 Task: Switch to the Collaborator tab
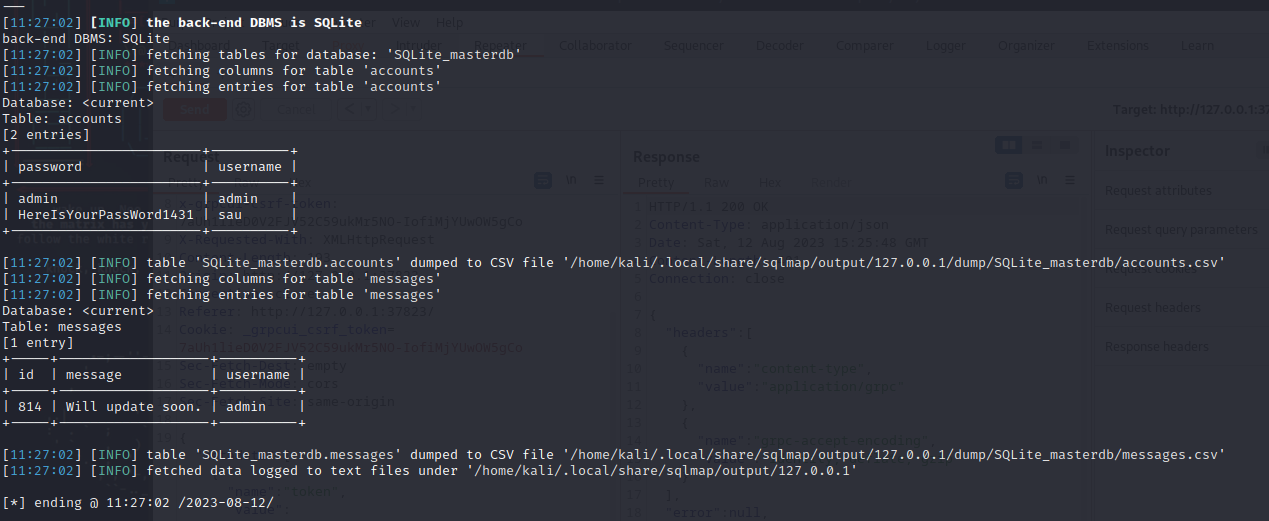596,45
